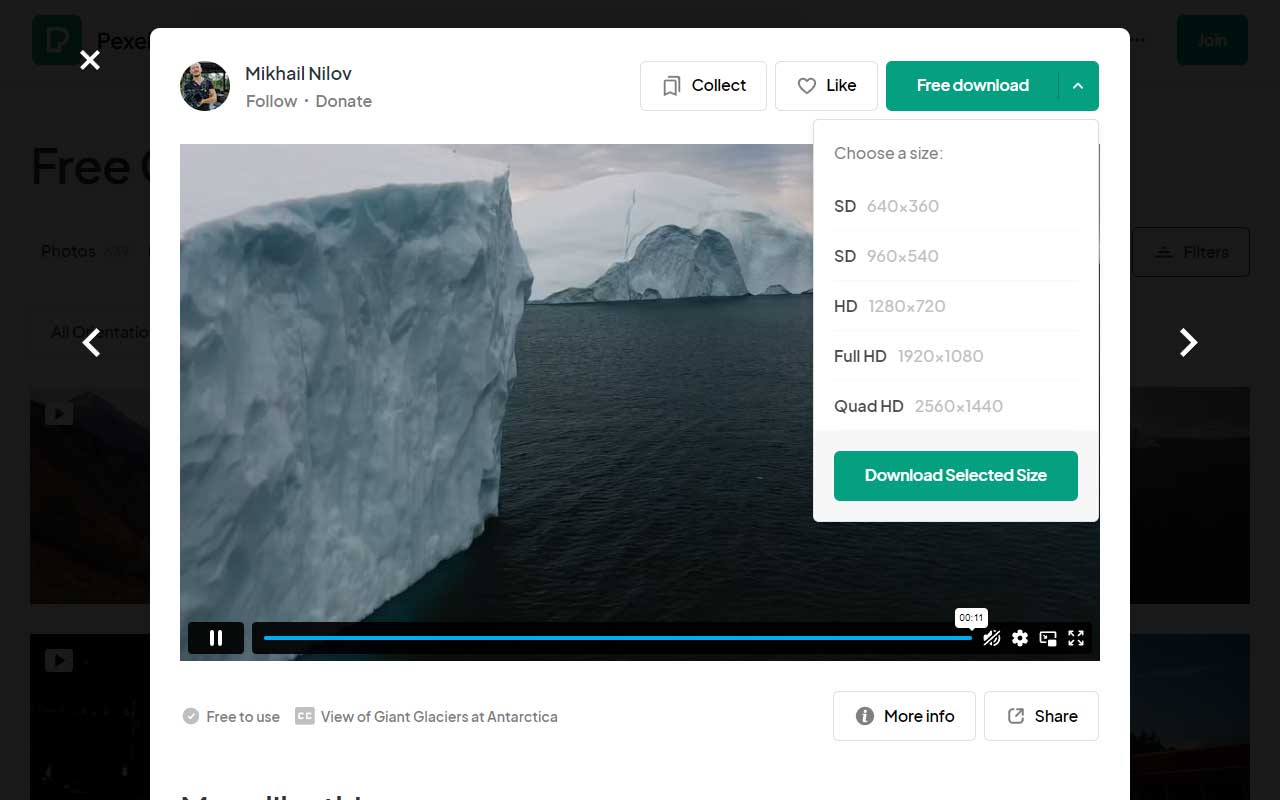1280x800 pixels.
Task: Open the Filters panel
Action: pyautogui.click(x=1191, y=252)
